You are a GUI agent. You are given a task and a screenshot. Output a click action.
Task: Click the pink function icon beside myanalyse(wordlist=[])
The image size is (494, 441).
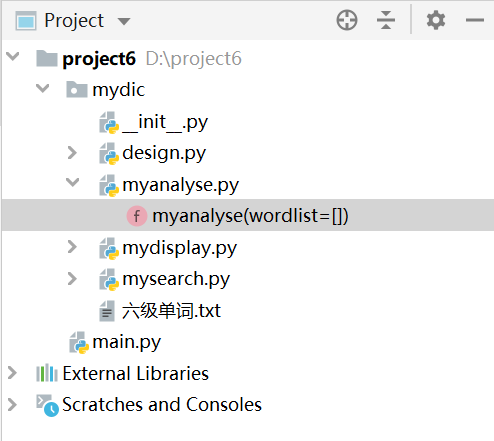click(x=137, y=216)
